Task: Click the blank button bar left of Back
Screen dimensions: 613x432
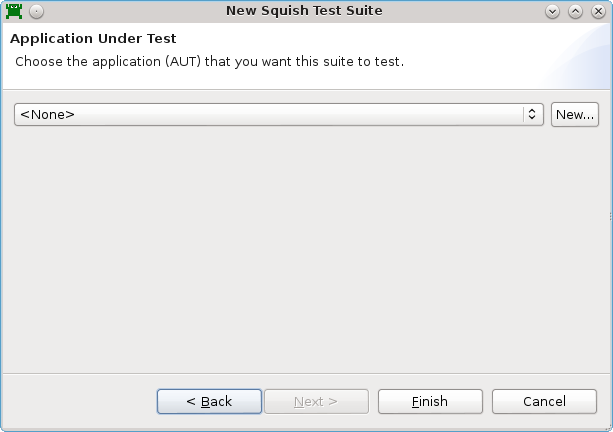Action: tap(80, 401)
